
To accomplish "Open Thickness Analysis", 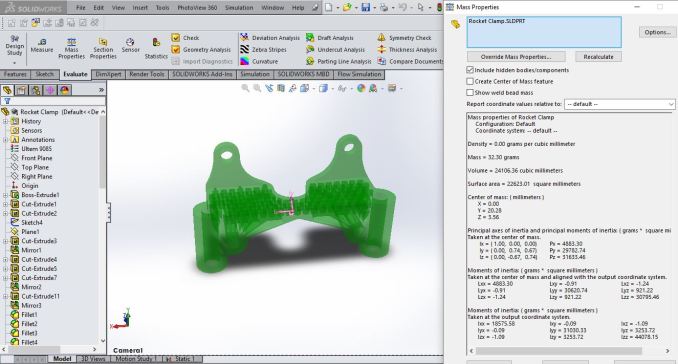I will [407, 50].
